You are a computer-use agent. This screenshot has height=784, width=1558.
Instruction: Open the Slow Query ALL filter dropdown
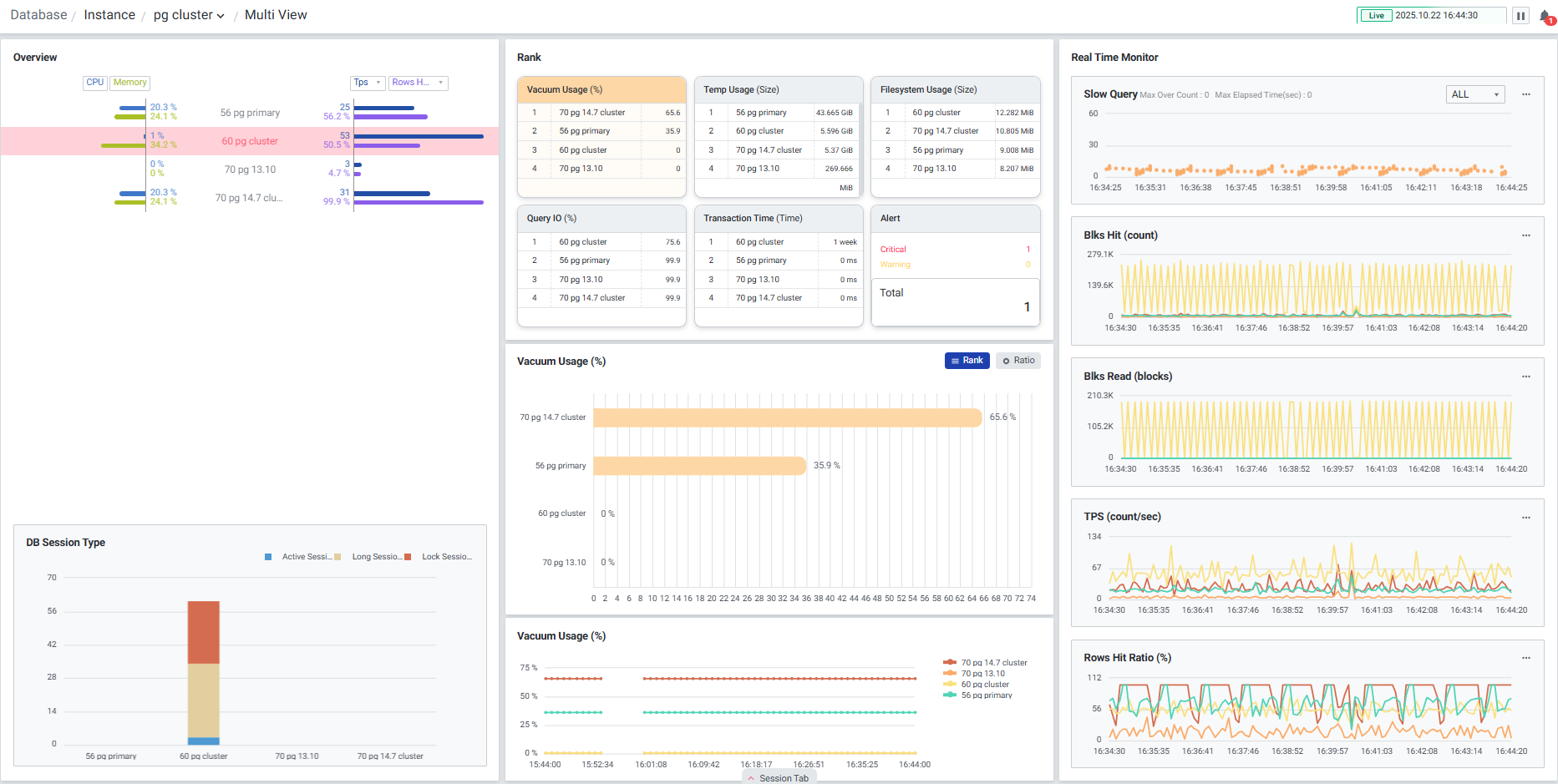1474,94
